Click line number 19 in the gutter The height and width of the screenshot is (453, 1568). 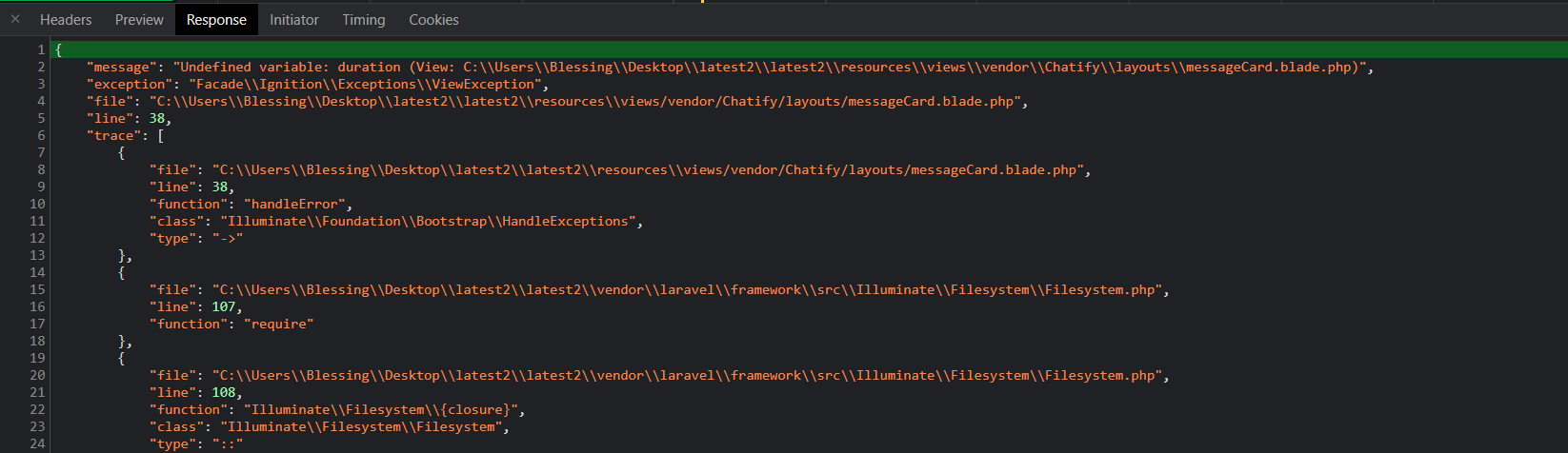point(37,358)
